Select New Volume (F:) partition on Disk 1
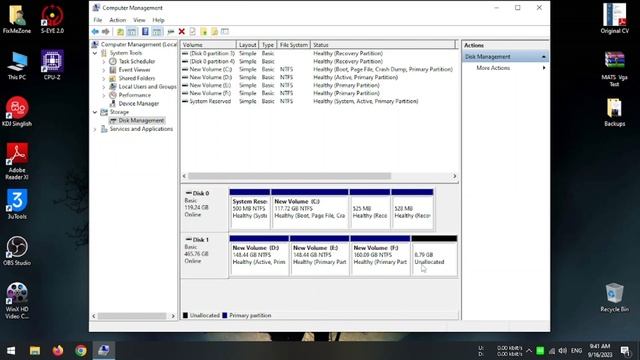The height and width of the screenshot is (360, 640). [380, 256]
